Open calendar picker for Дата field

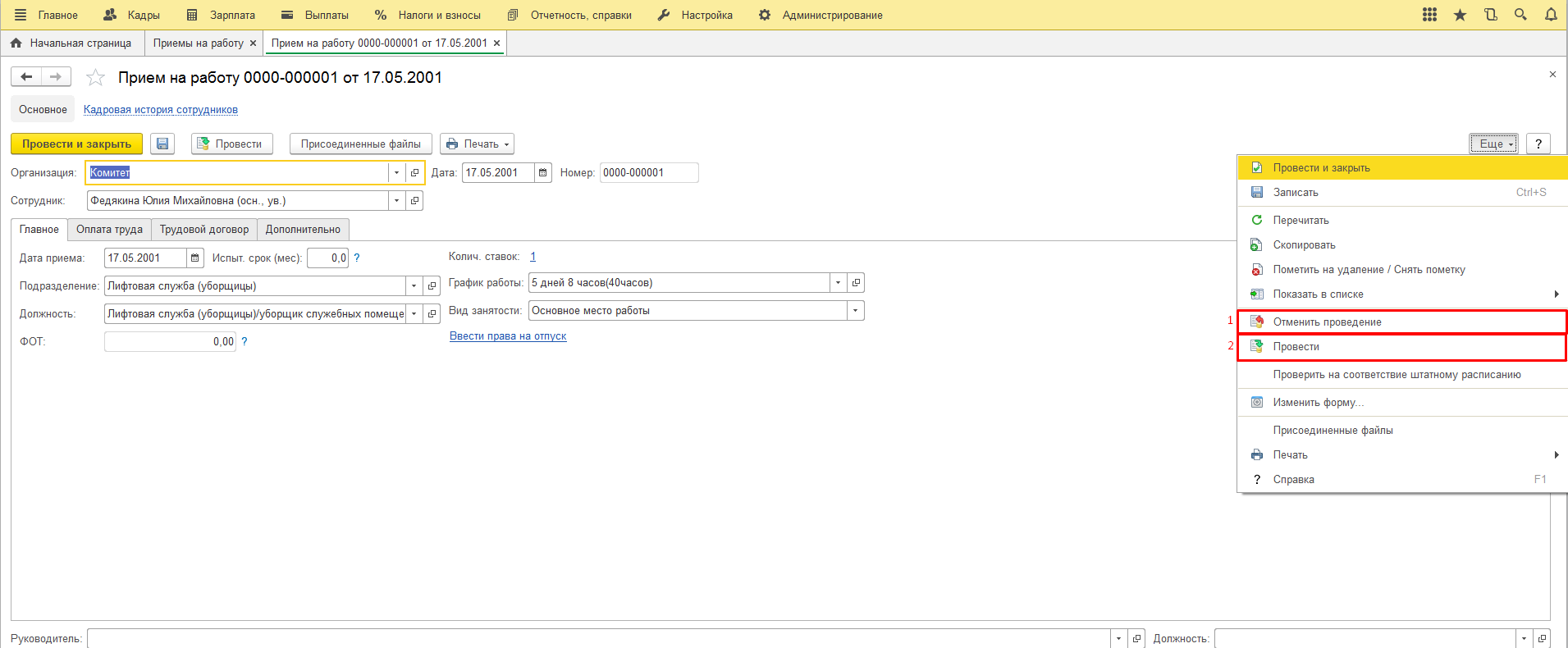pyautogui.click(x=542, y=173)
